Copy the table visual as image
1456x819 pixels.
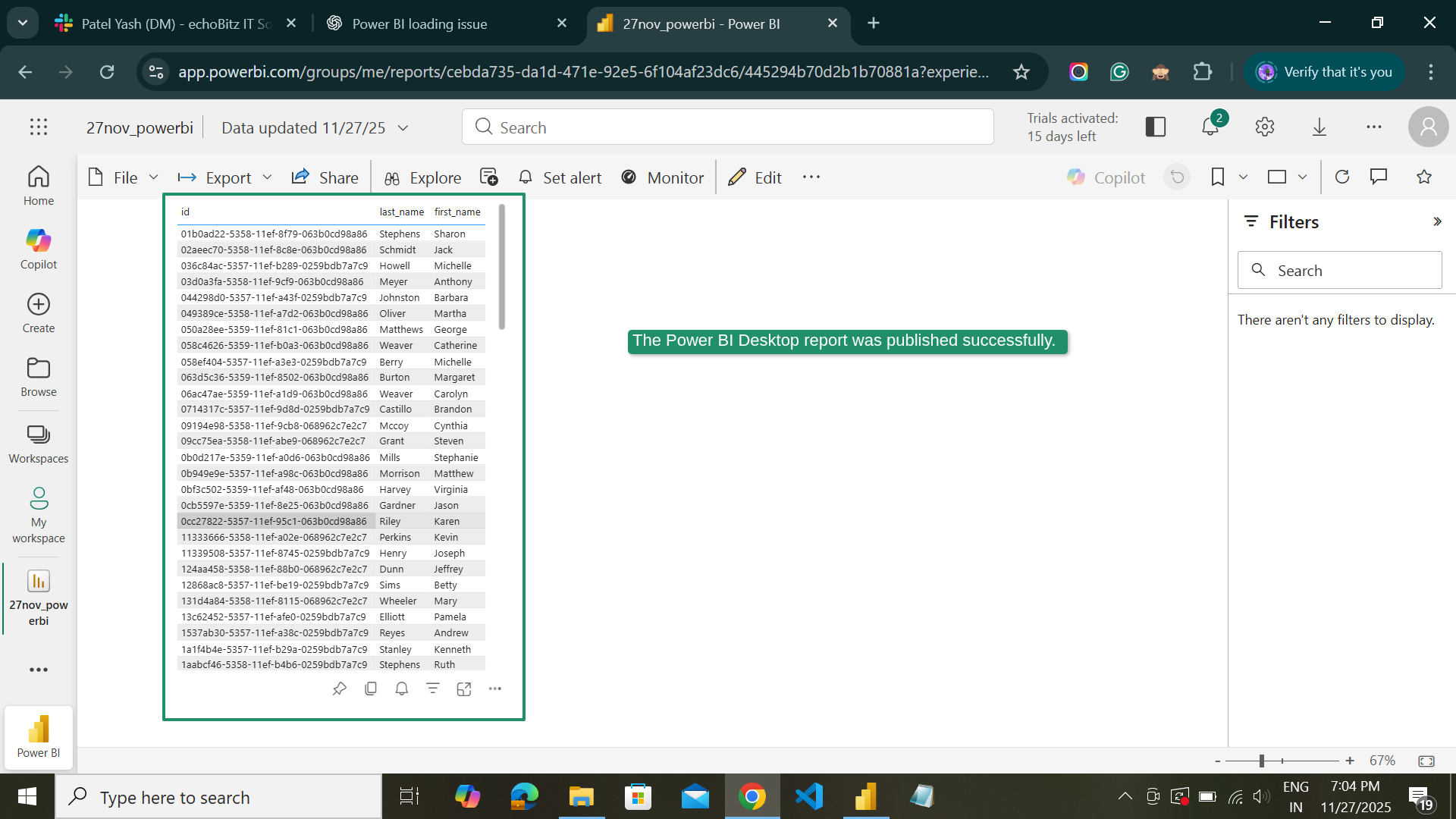coord(371,689)
